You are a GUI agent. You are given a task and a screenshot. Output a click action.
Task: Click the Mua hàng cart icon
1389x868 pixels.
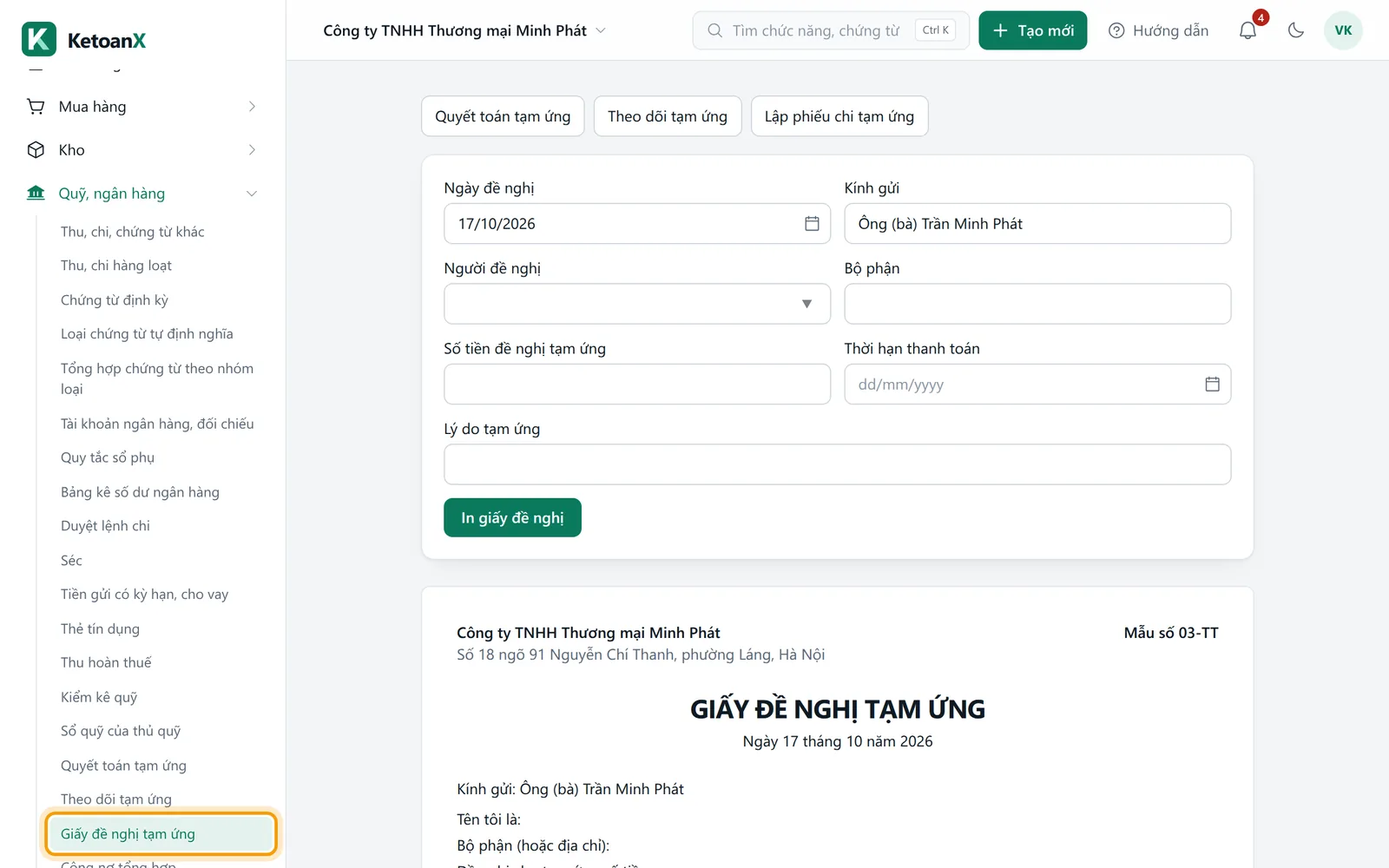click(36, 107)
